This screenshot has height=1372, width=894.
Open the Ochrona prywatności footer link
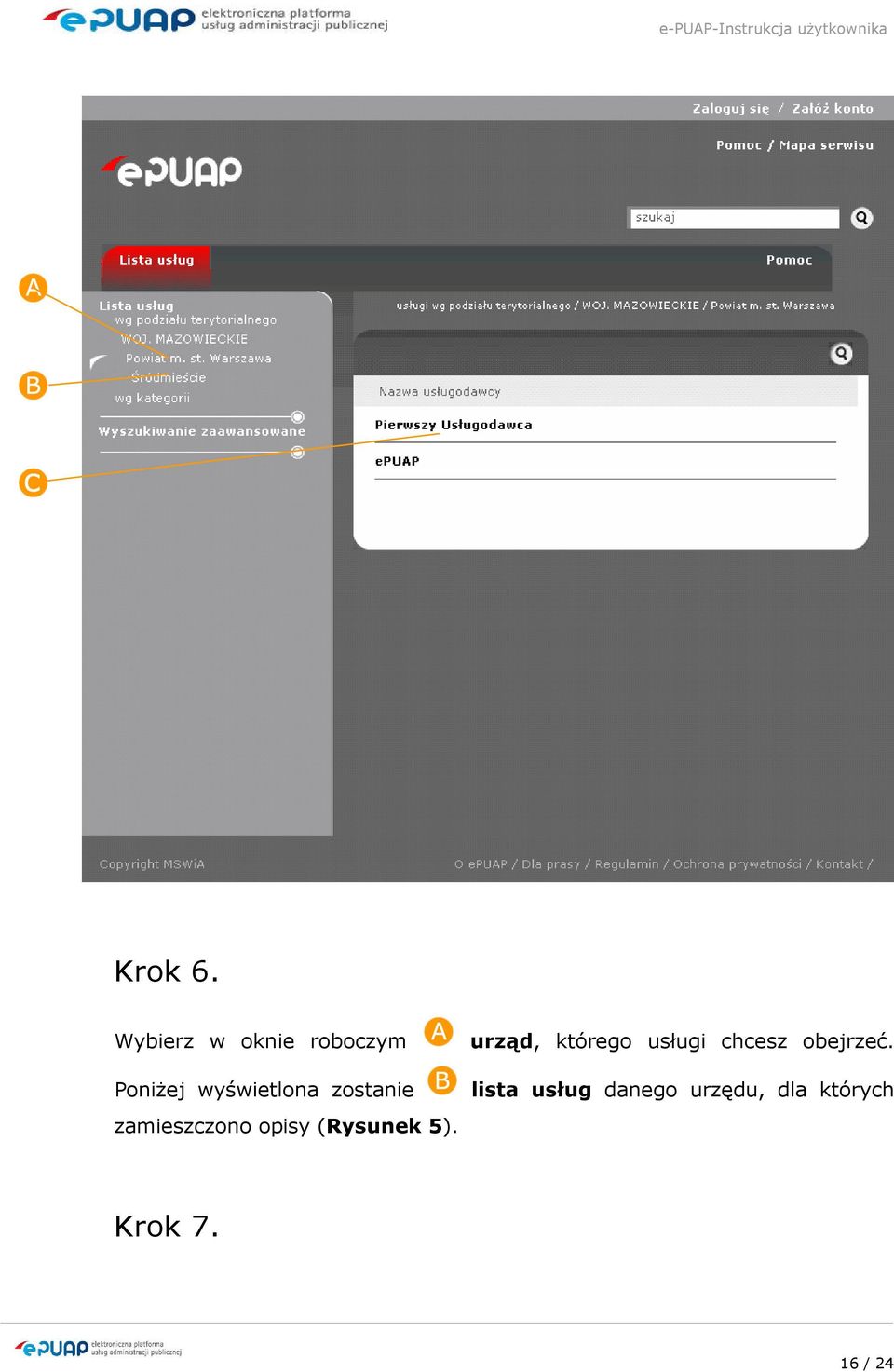[738, 864]
